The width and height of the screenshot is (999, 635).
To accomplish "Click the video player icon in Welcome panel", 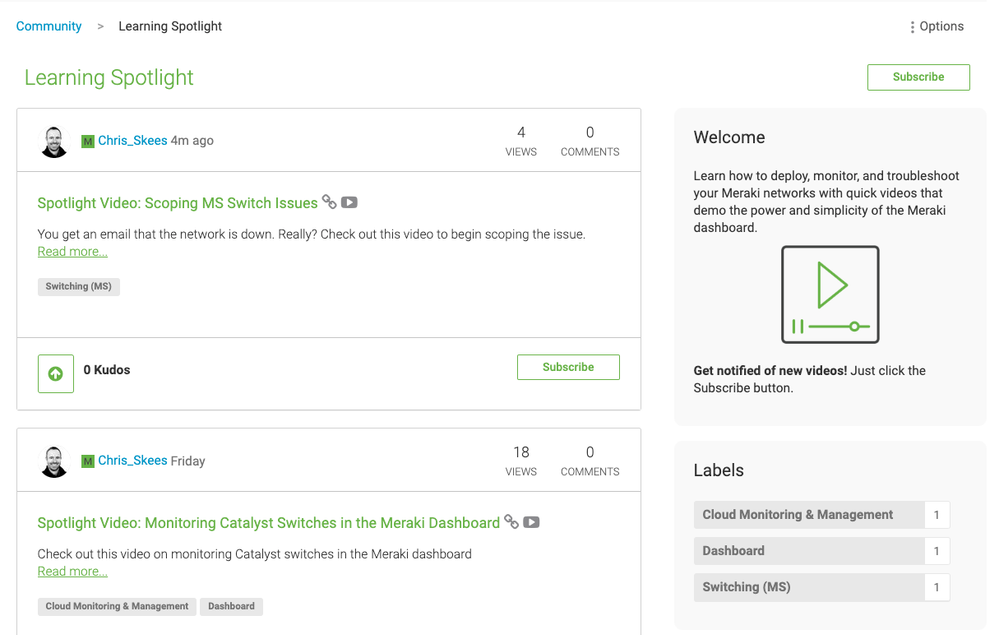I will [x=830, y=295].
